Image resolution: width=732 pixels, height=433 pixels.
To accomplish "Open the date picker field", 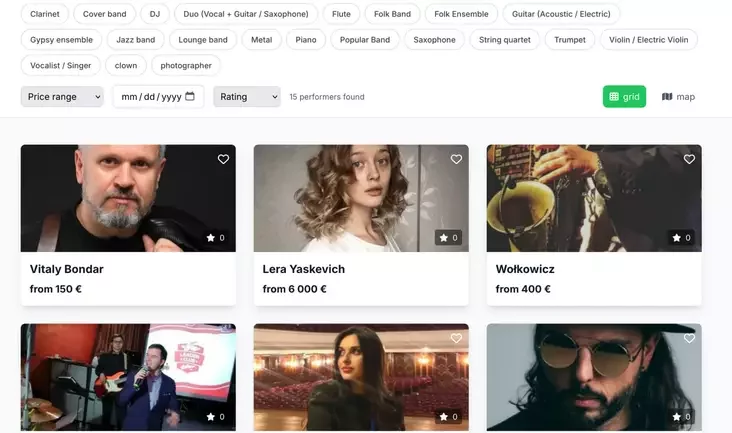I will pos(152,97).
